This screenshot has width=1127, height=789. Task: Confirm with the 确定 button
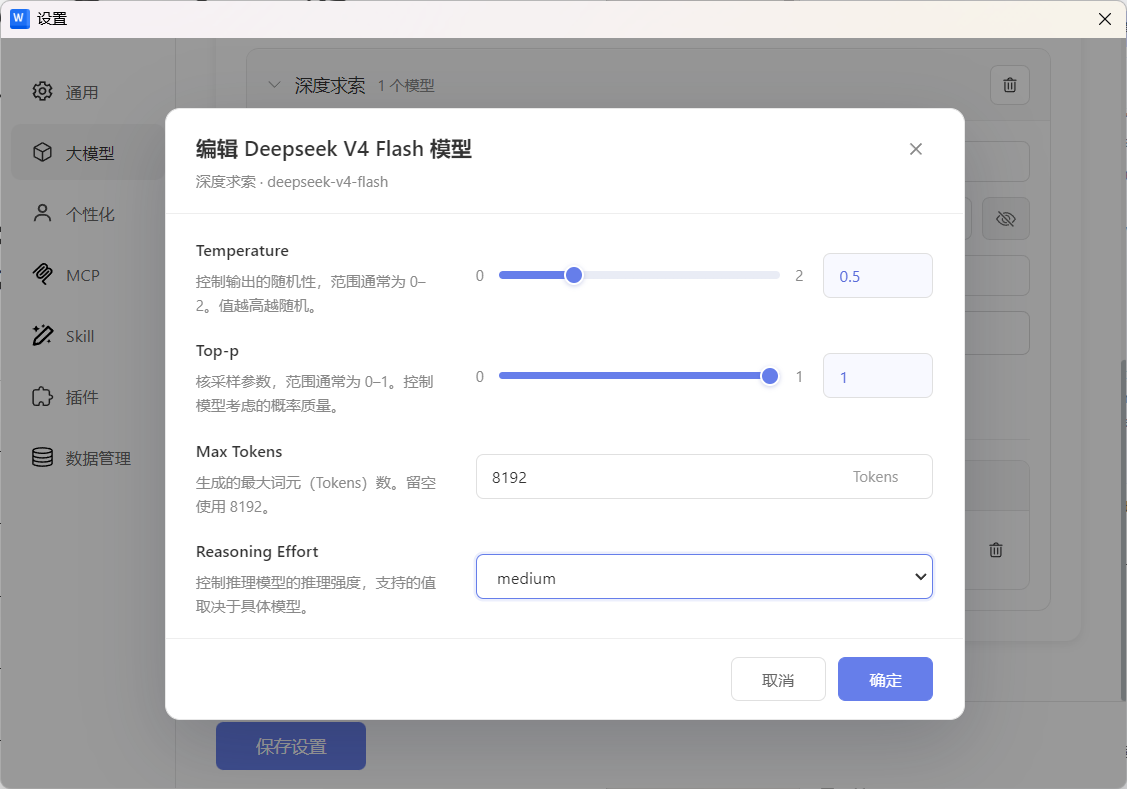(x=885, y=679)
